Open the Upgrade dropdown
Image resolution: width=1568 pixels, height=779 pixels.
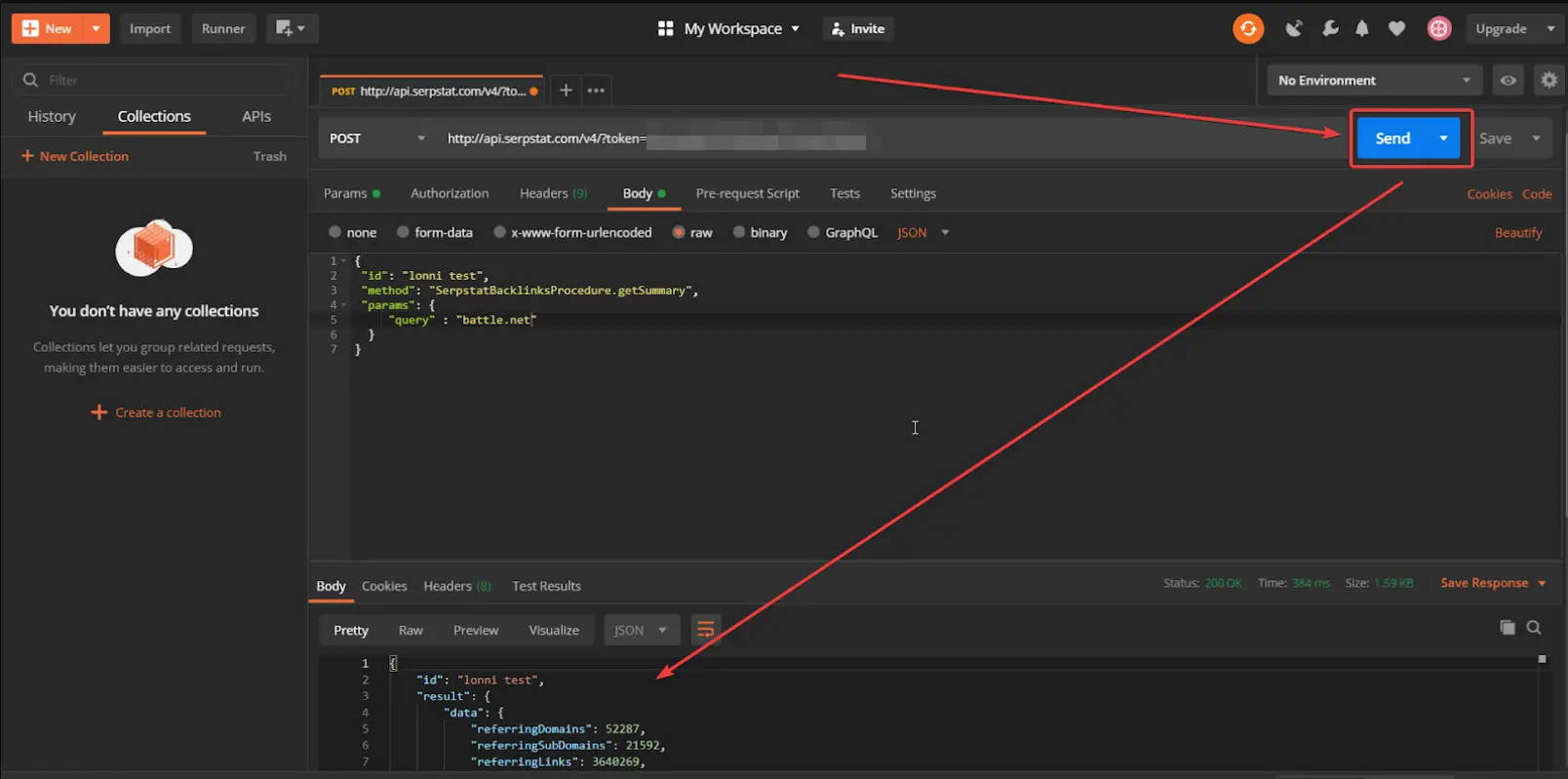point(1514,28)
